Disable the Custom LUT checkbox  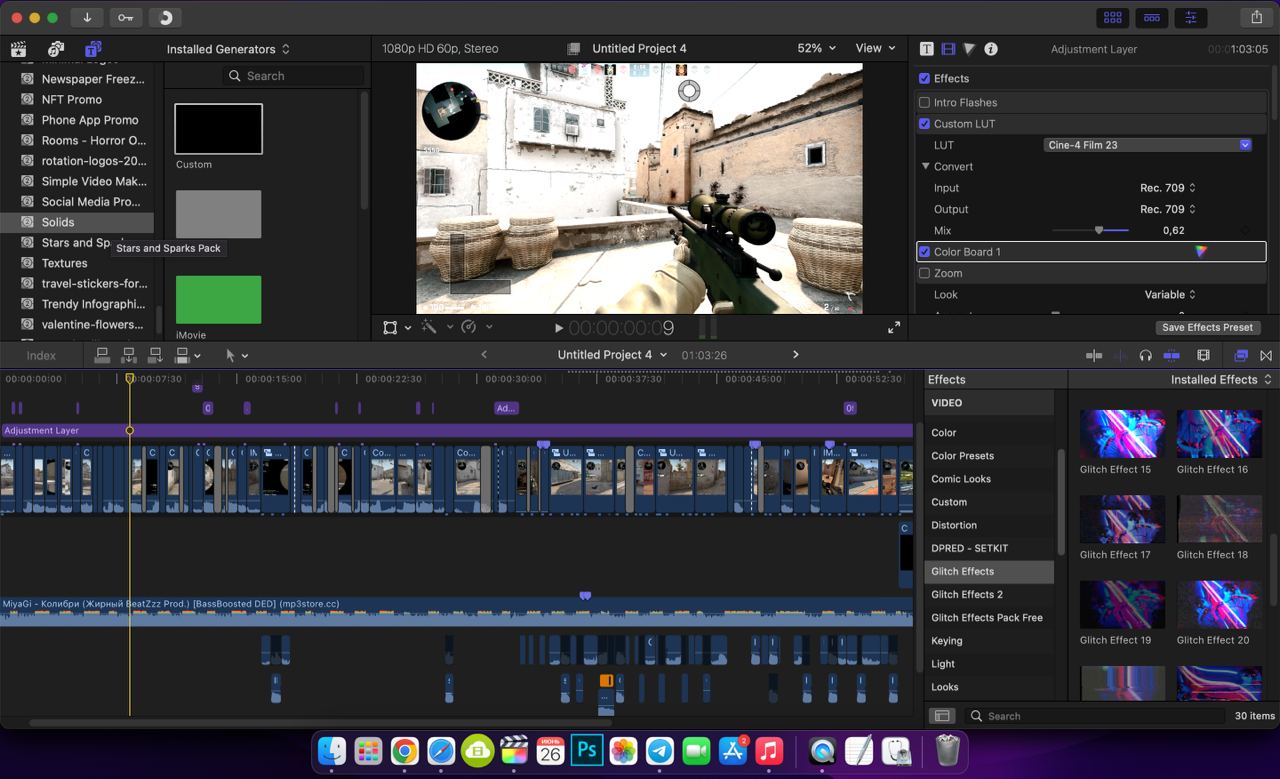pos(924,124)
